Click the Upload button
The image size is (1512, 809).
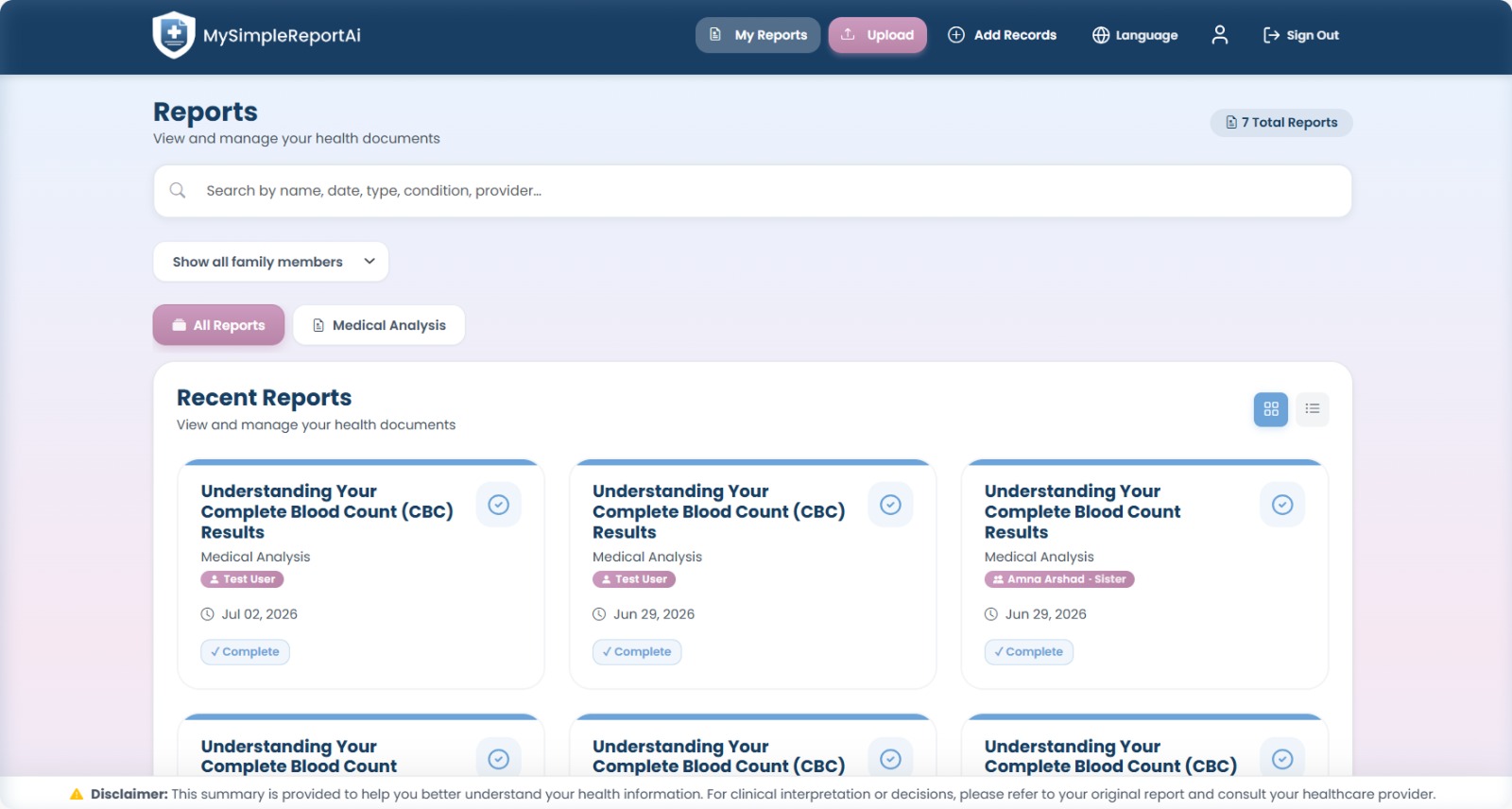(x=878, y=35)
